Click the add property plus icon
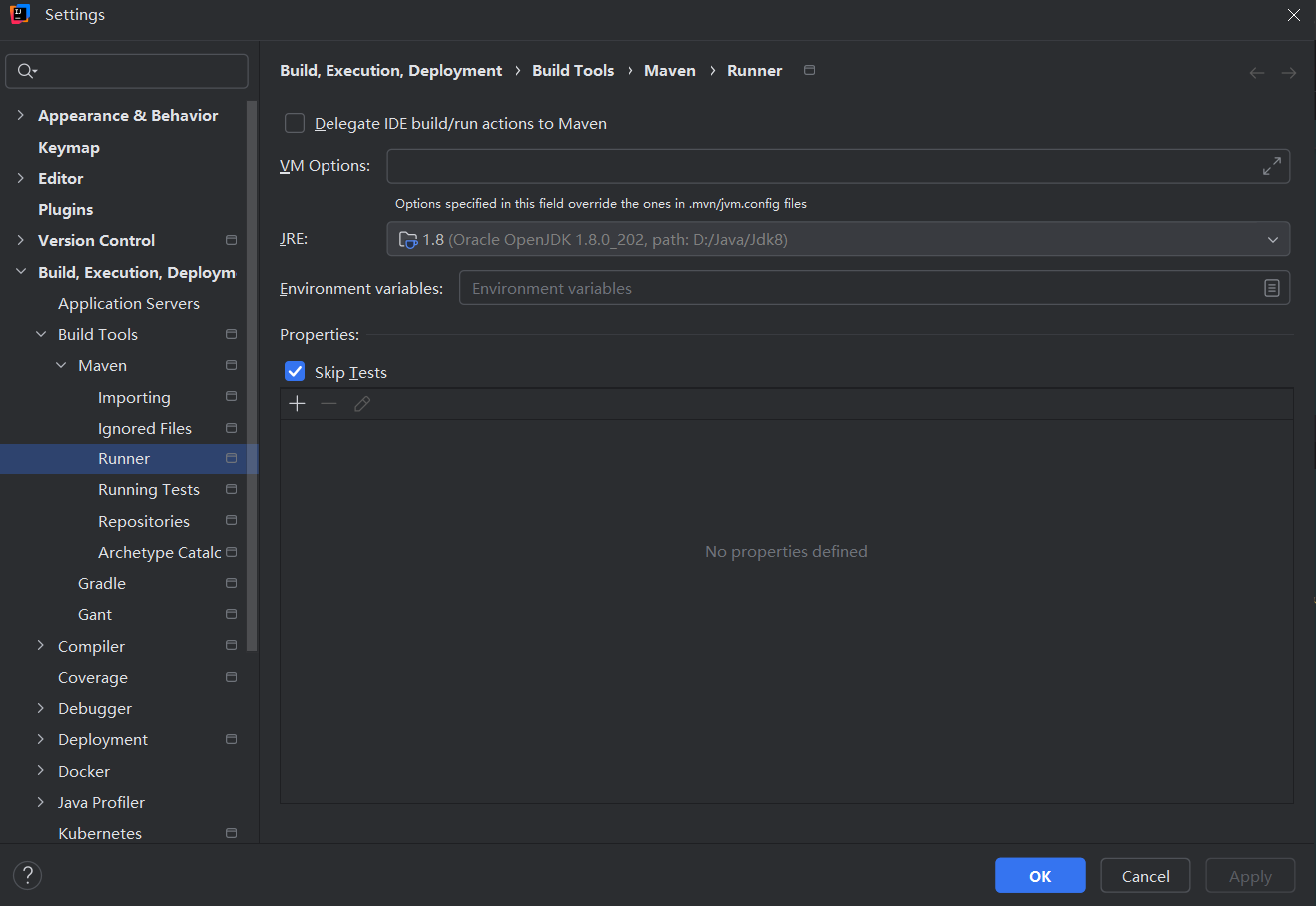 297,404
